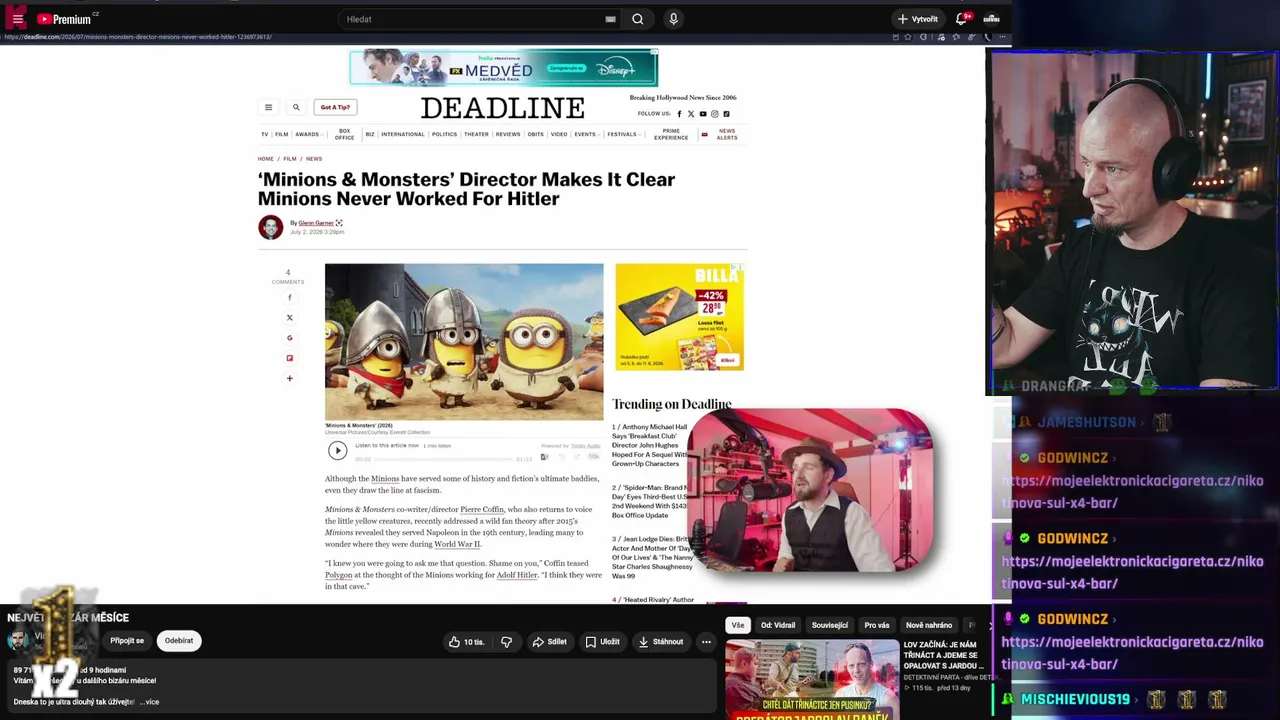Open the TV section in Deadline nav
Screen dimensions: 1280x720
click(265, 134)
